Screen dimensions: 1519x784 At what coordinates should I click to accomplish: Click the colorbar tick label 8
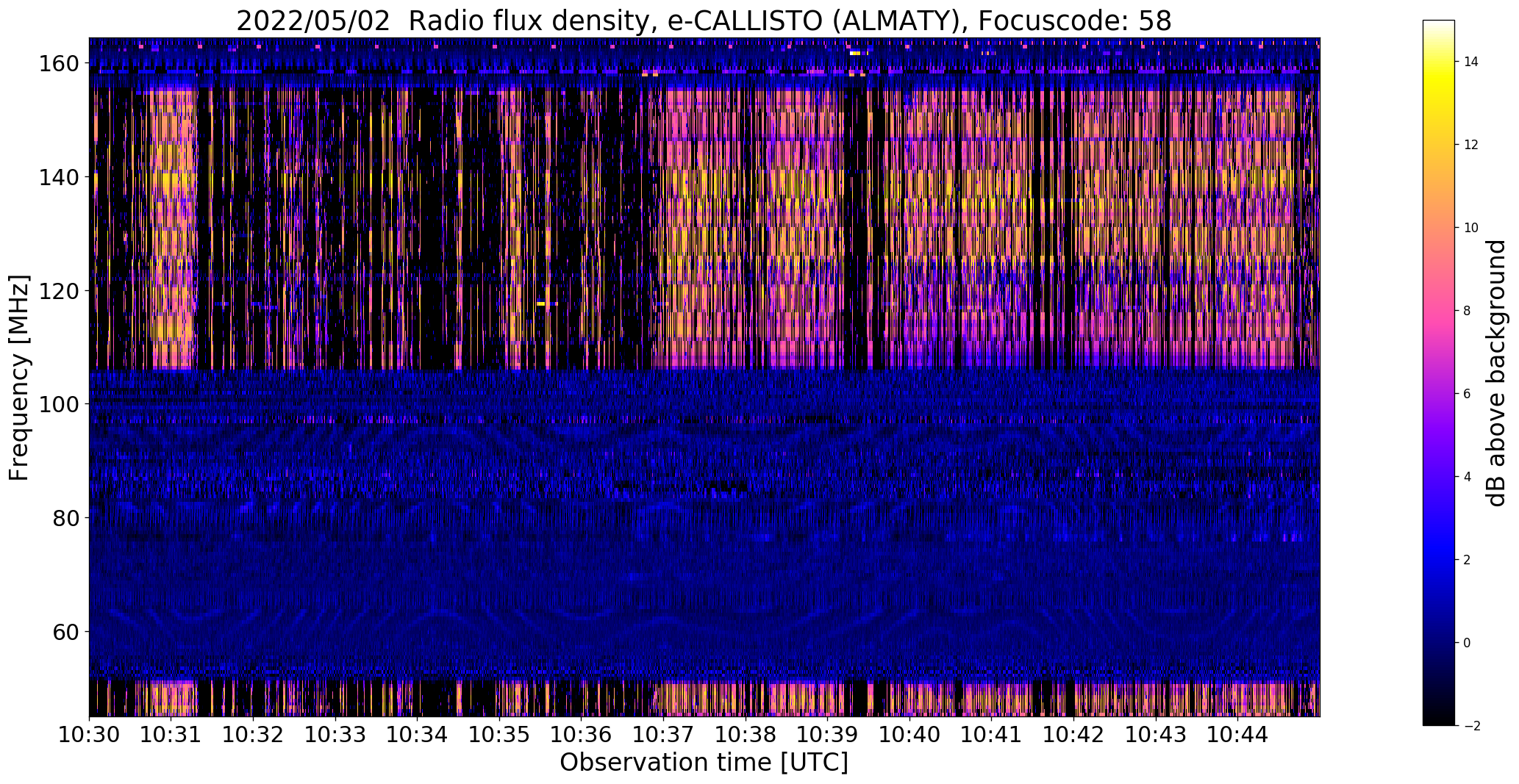click(x=1468, y=311)
